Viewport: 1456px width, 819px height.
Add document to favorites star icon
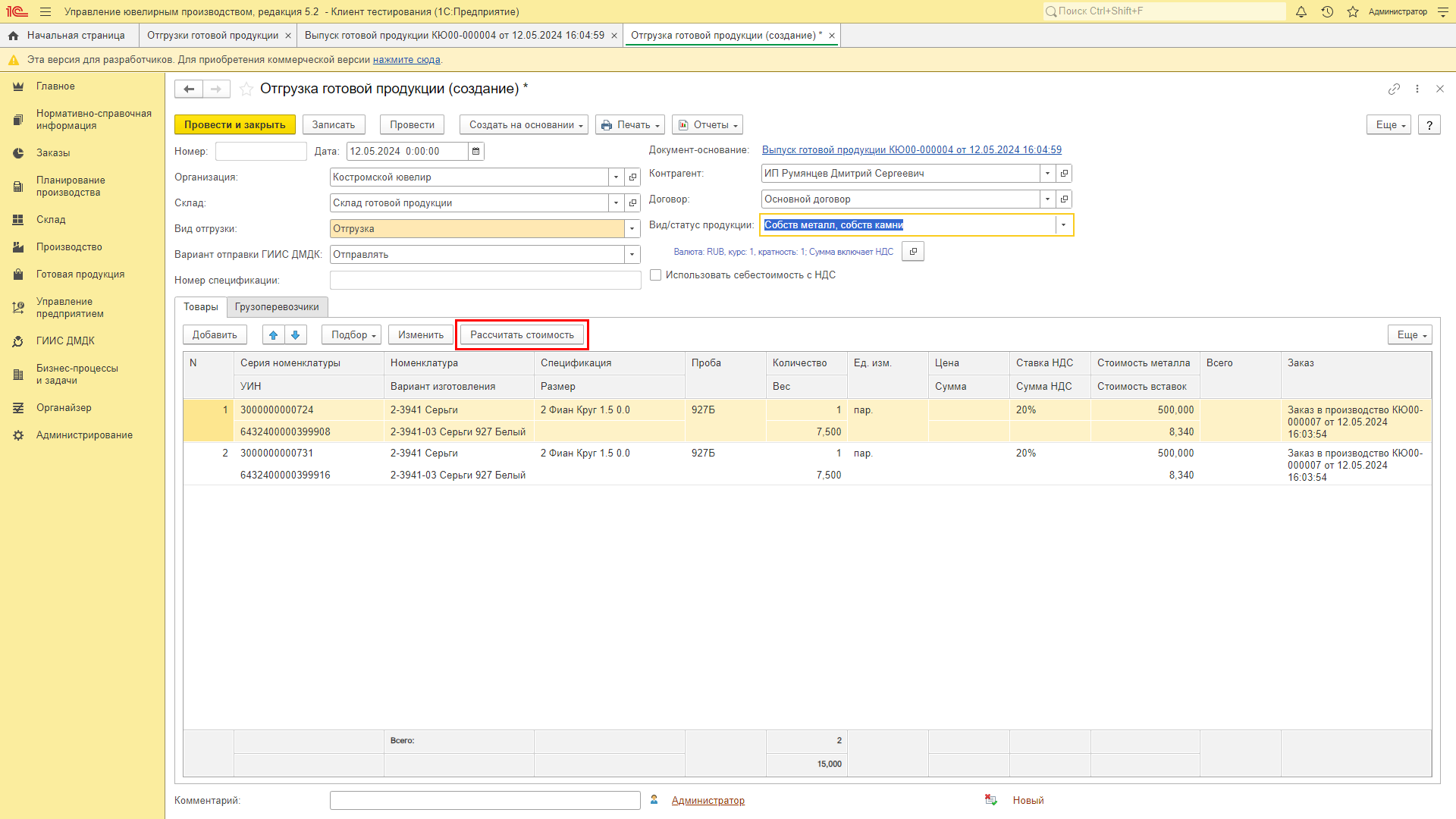click(x=246, y=89)
